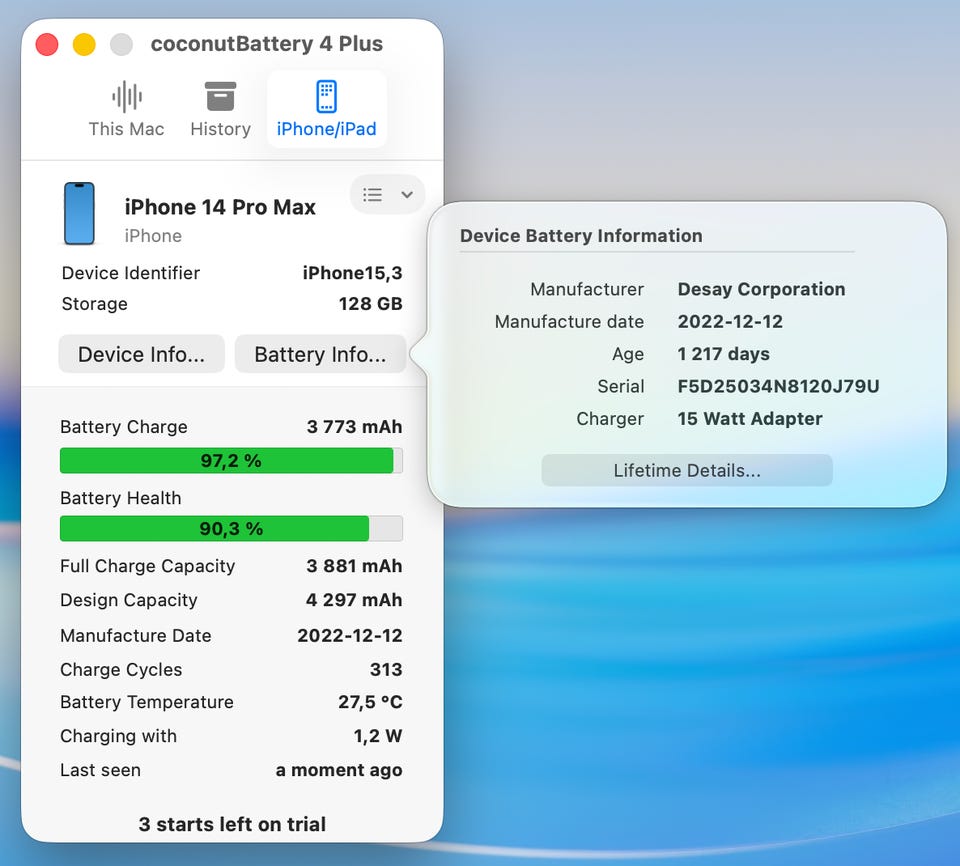Click the coconutBattery 4 Plus window title
The width and height of the screenshot is (960, 866).
[267, 43]
